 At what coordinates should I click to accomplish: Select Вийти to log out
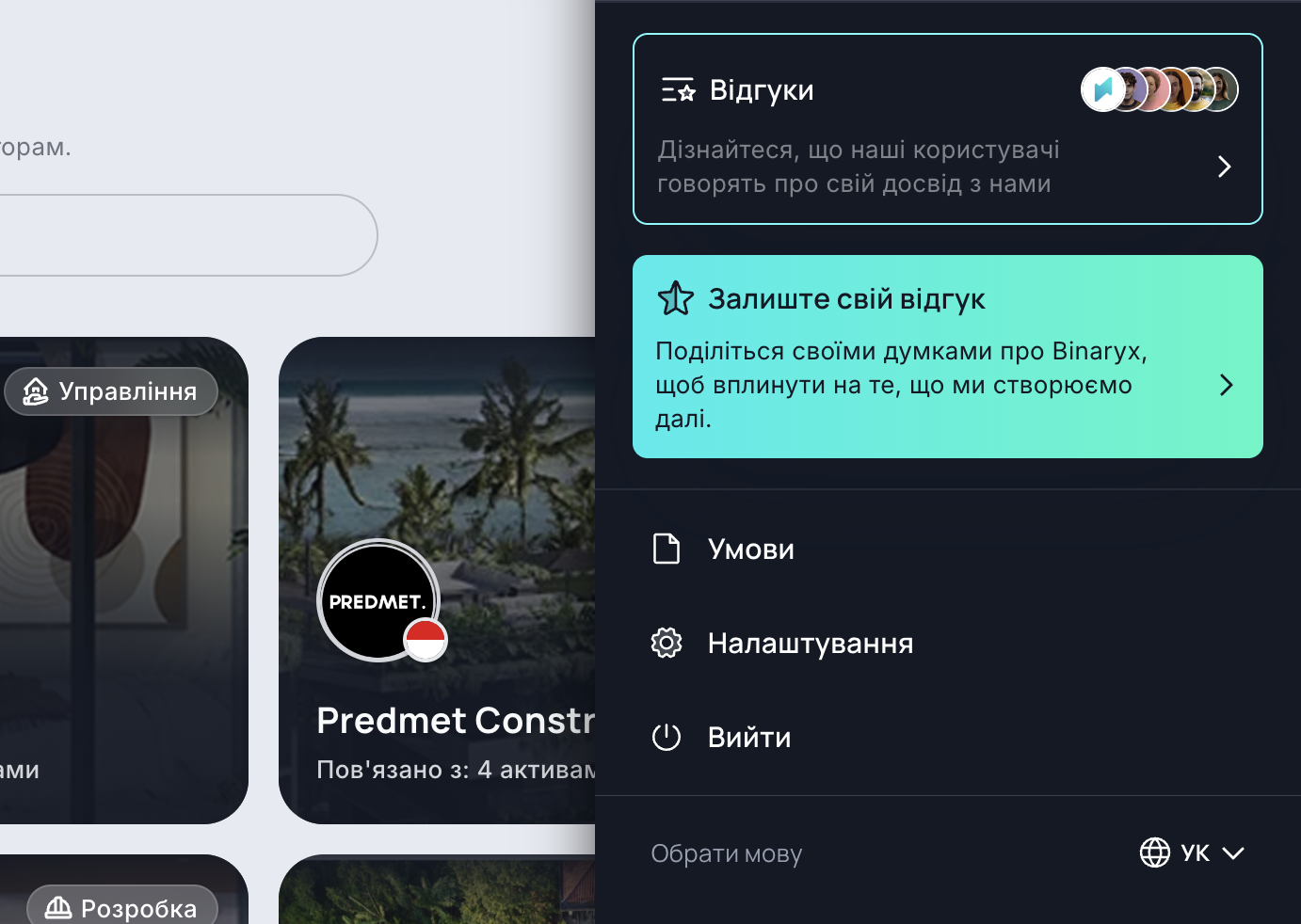click(948, 737)
